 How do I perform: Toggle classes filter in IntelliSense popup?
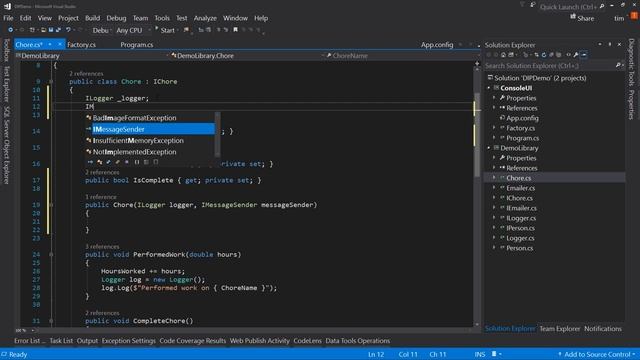[x=99, y=162]
